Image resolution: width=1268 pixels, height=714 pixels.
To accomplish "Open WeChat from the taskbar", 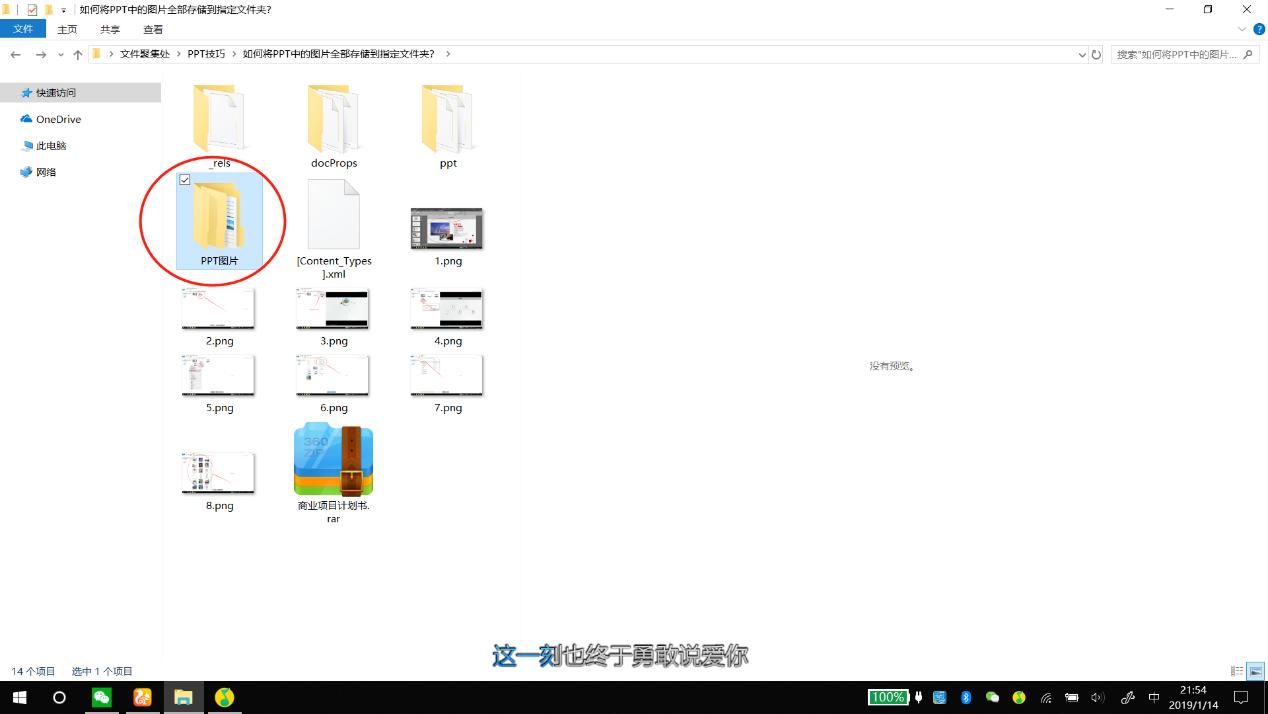I will (102, 697).
